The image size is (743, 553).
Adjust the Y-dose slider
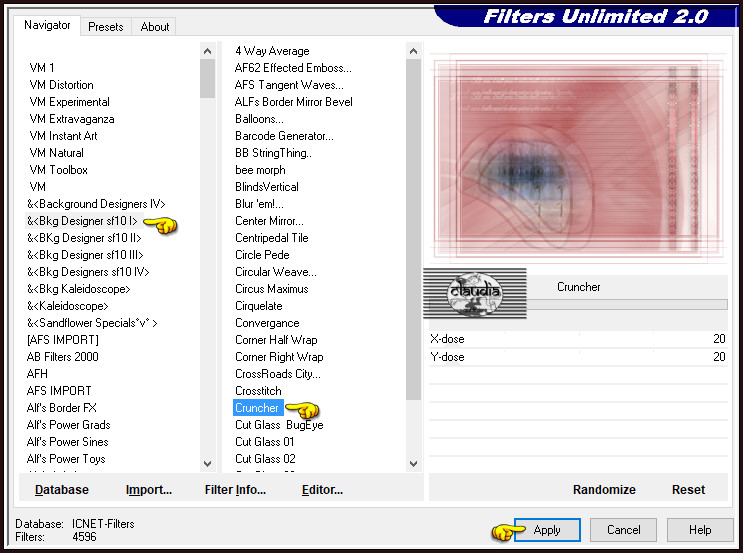point(578,357)
